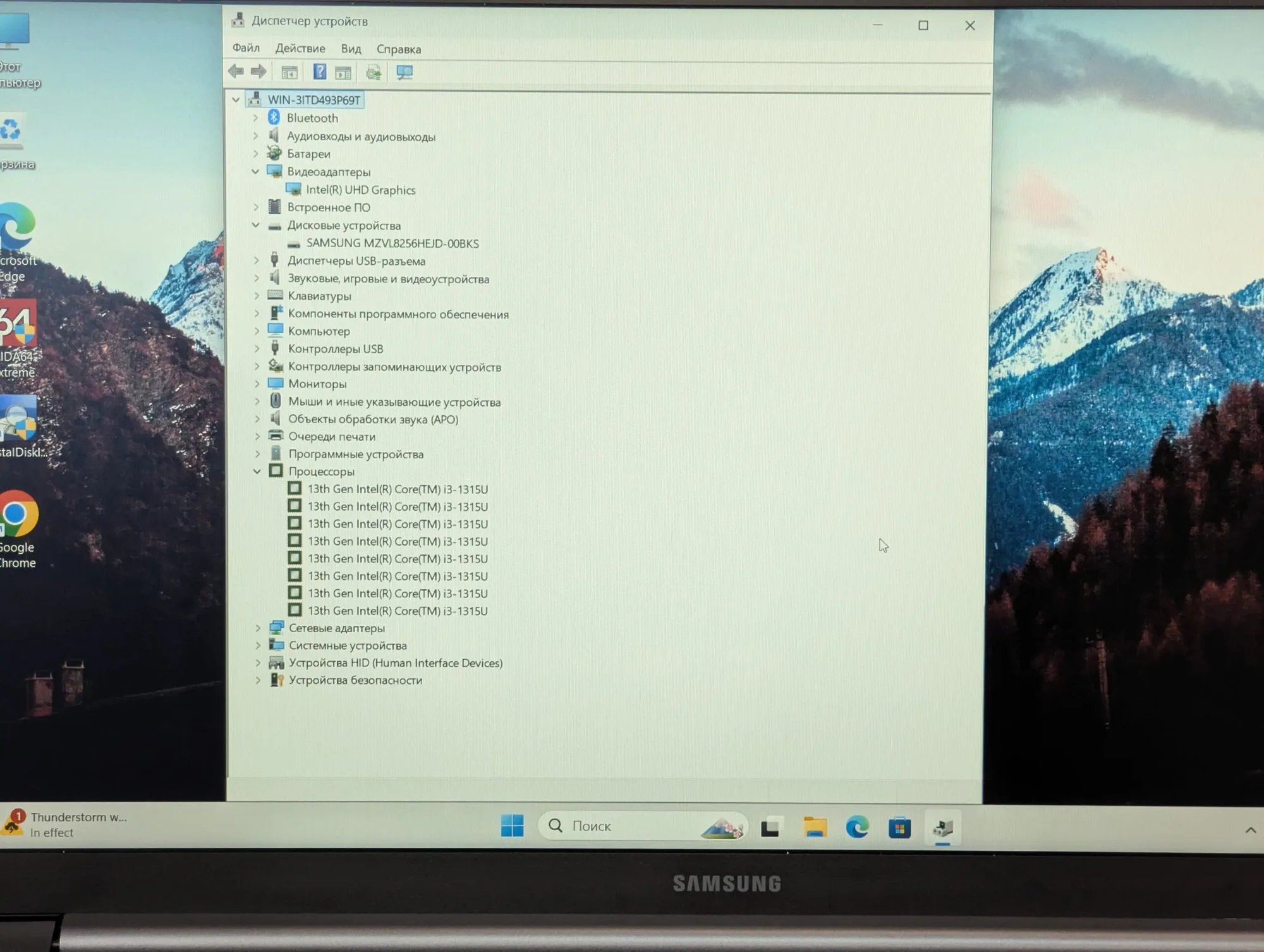Select the AIDA64 Extreme desktop icon
The width and height of the screenshot is (1264, 952).
[18, 340]
